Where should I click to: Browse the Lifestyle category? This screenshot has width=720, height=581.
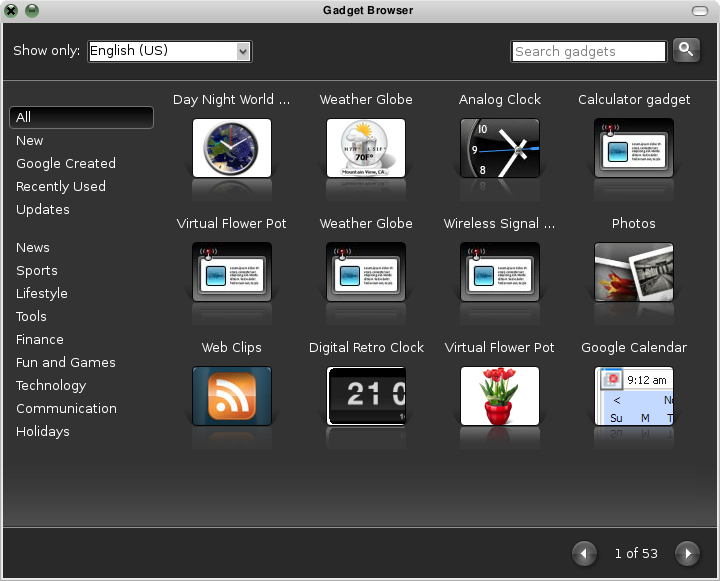41,293
